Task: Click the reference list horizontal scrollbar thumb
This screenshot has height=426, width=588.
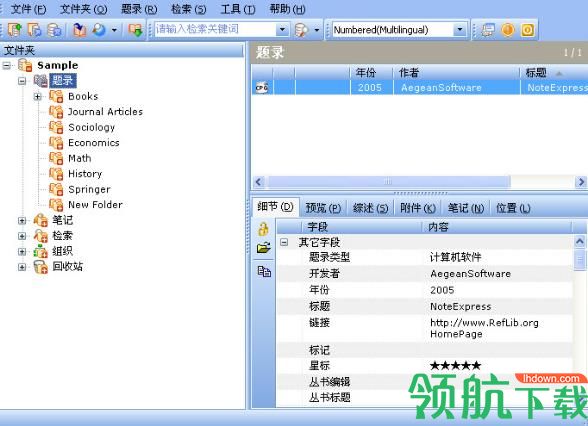Action: [x=387, y=182]
